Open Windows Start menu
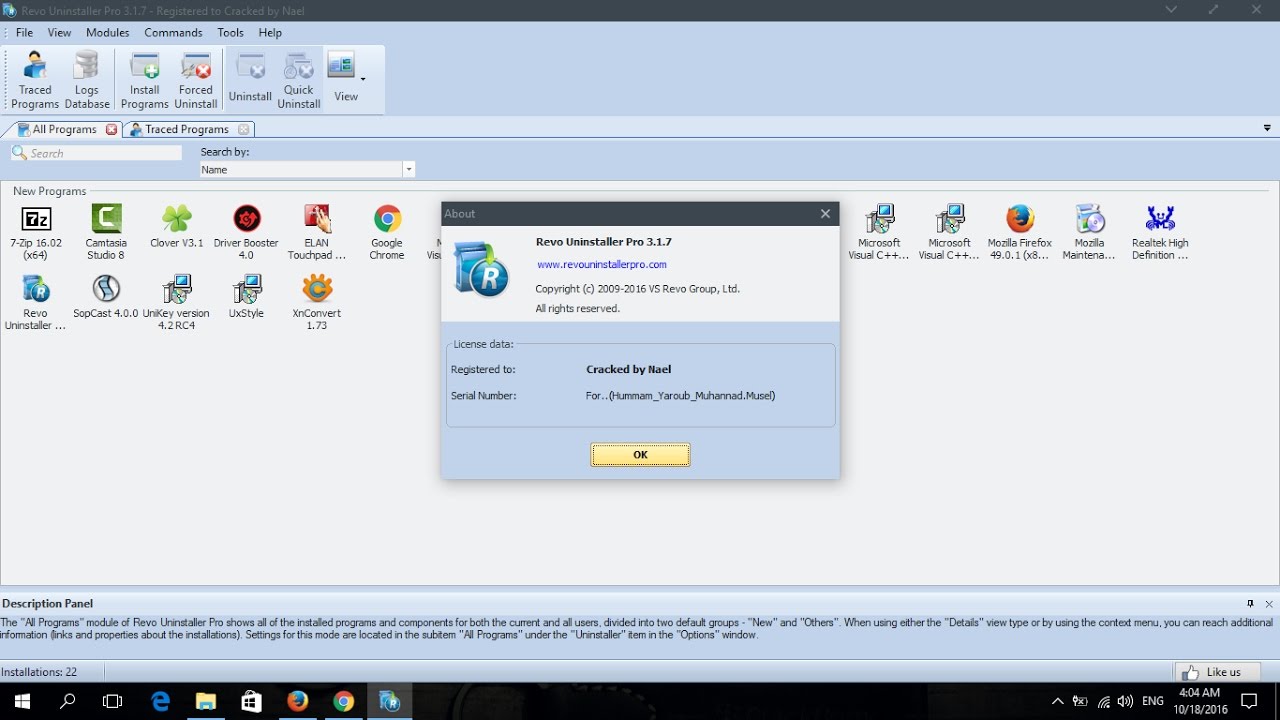 [21, 702]
